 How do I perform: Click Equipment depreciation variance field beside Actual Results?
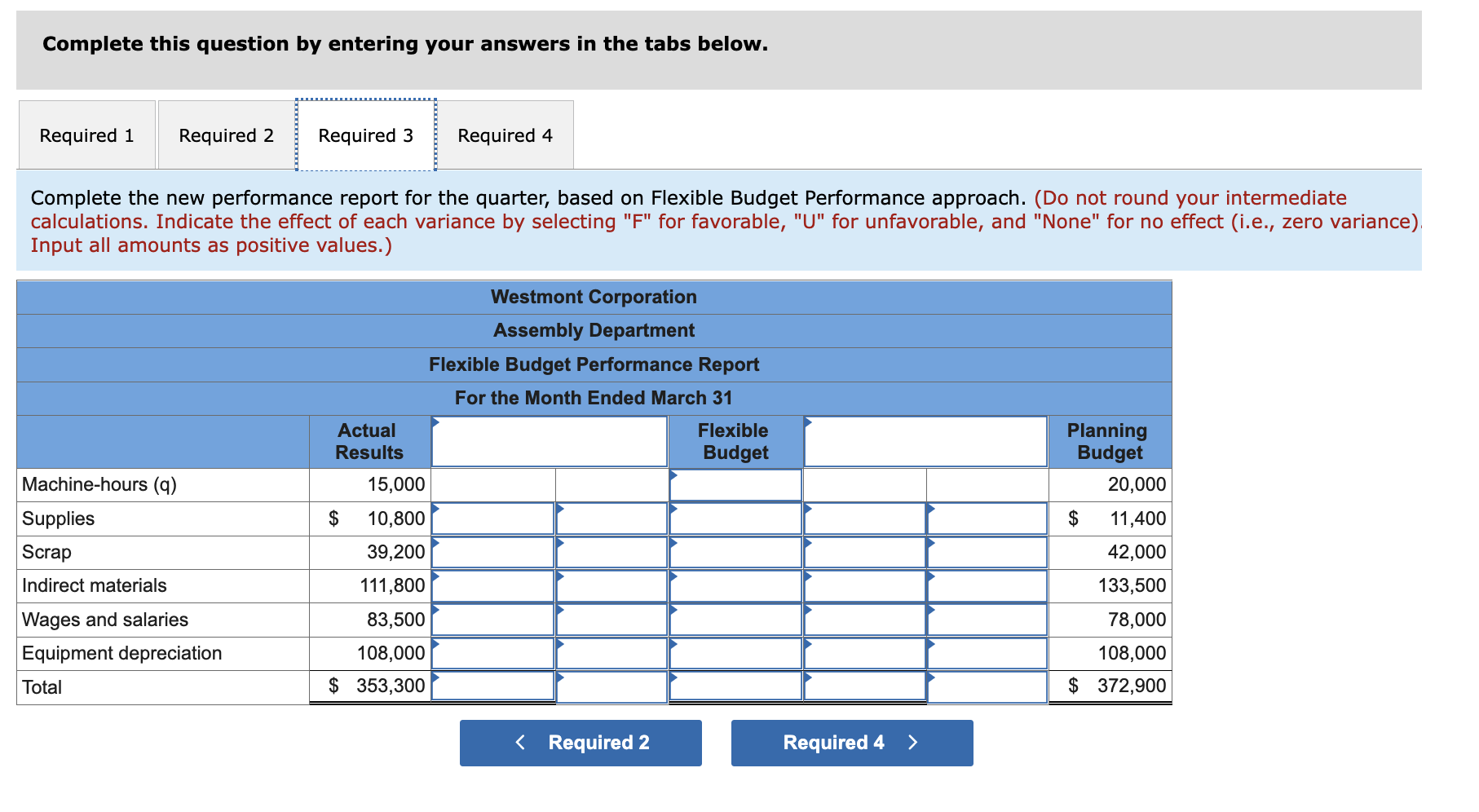pyautogui.click(x=493, y=653)
